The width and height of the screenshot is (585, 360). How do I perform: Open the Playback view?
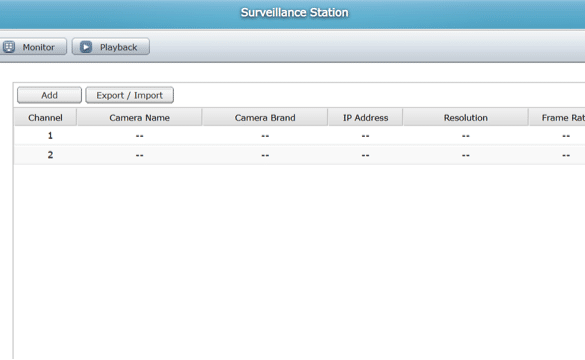click(x=111, y=47)
